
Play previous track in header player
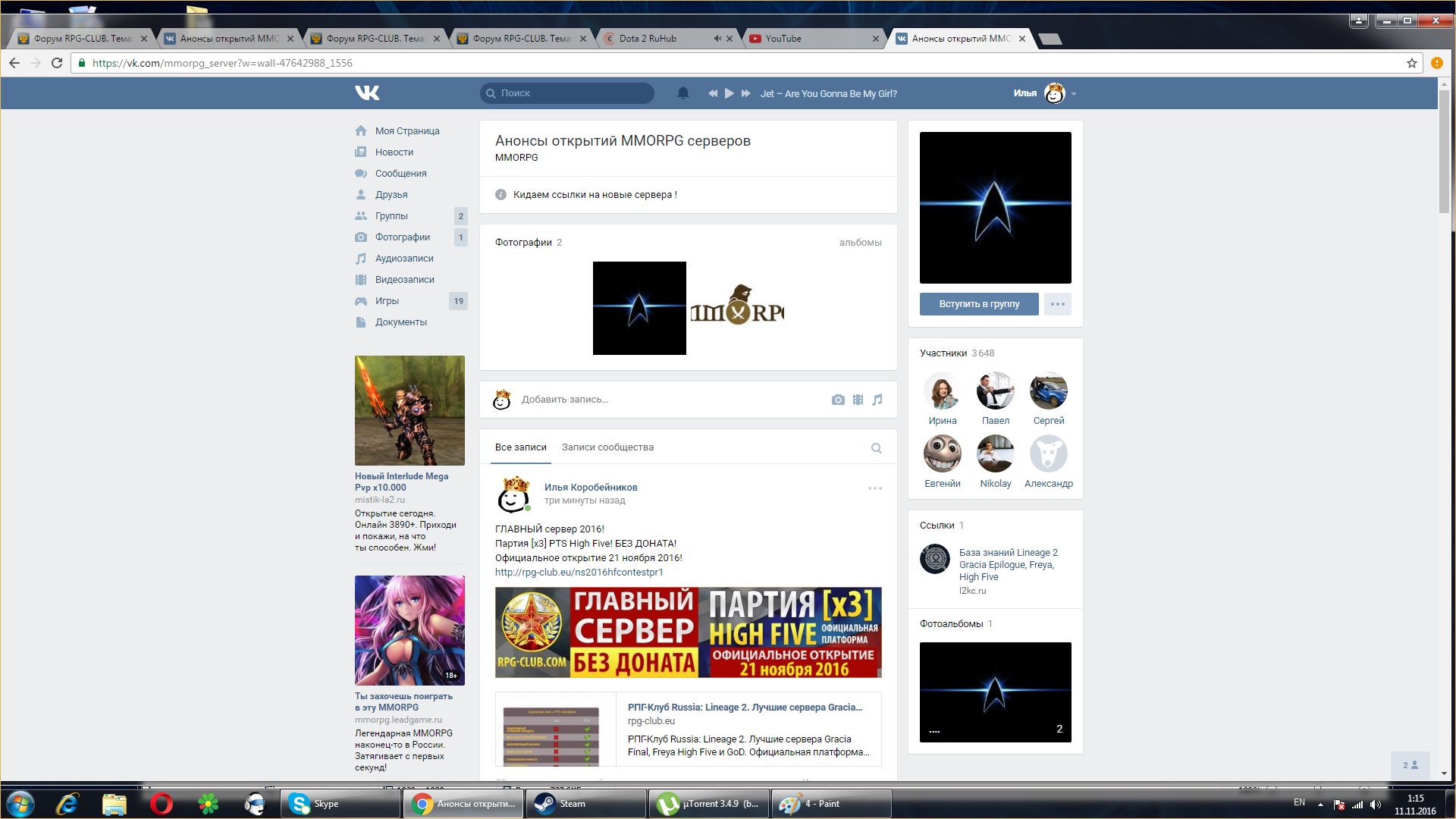tap(713, 93)
